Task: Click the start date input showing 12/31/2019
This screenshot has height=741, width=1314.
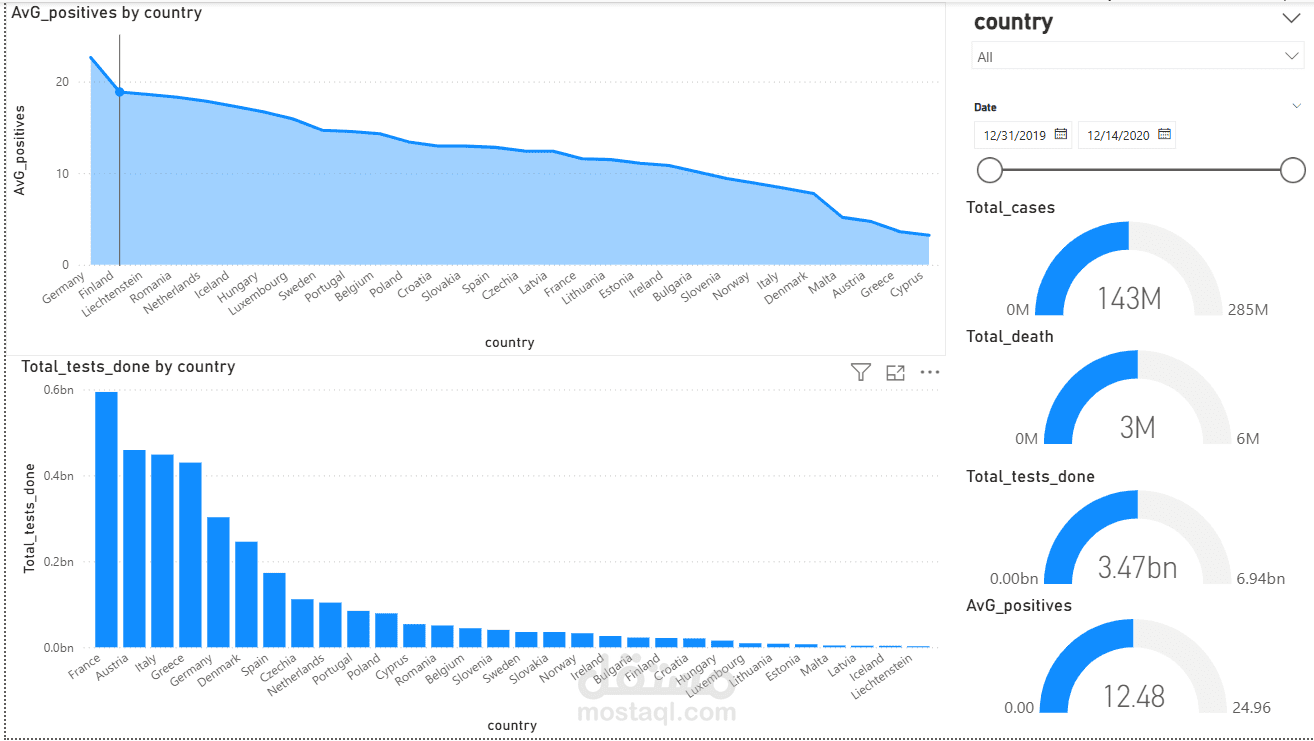Action: click(1015, 134)
